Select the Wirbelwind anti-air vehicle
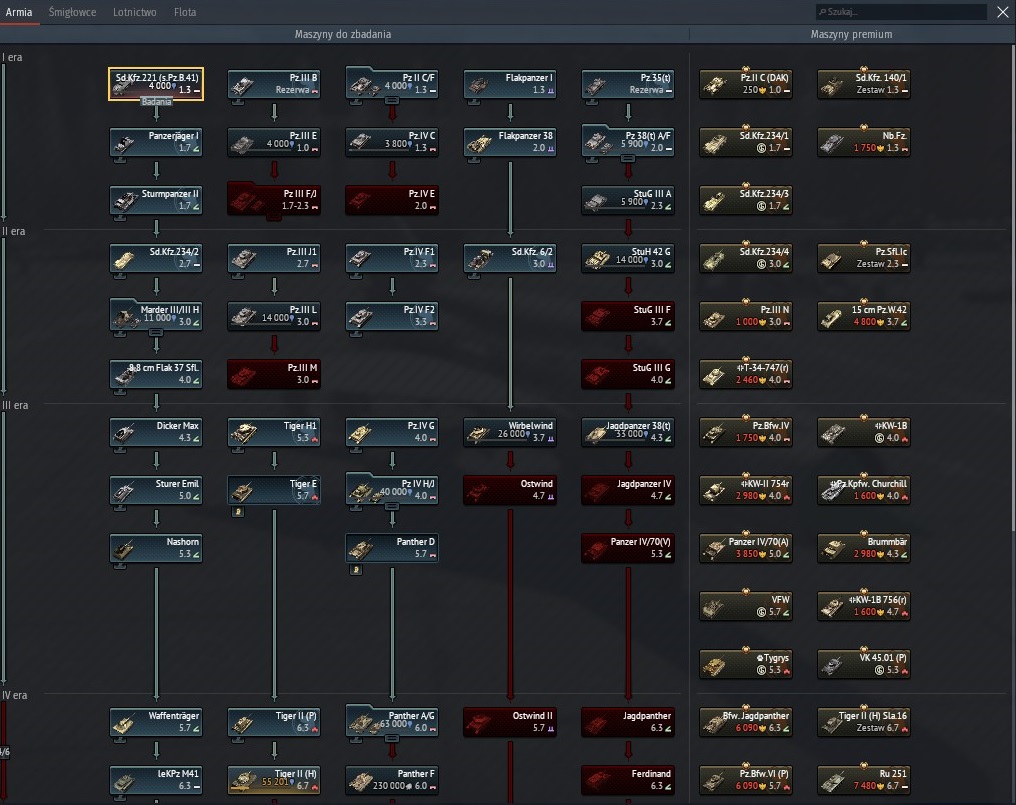The height and width of the screenshot is (805, 1016). [510, 432]
